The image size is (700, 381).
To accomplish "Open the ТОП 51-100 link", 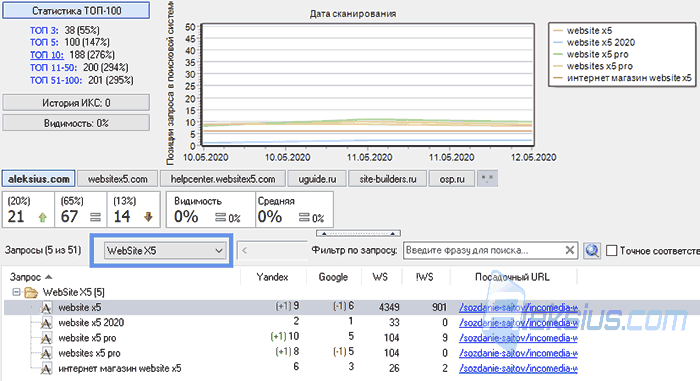I will coord(56,80).
